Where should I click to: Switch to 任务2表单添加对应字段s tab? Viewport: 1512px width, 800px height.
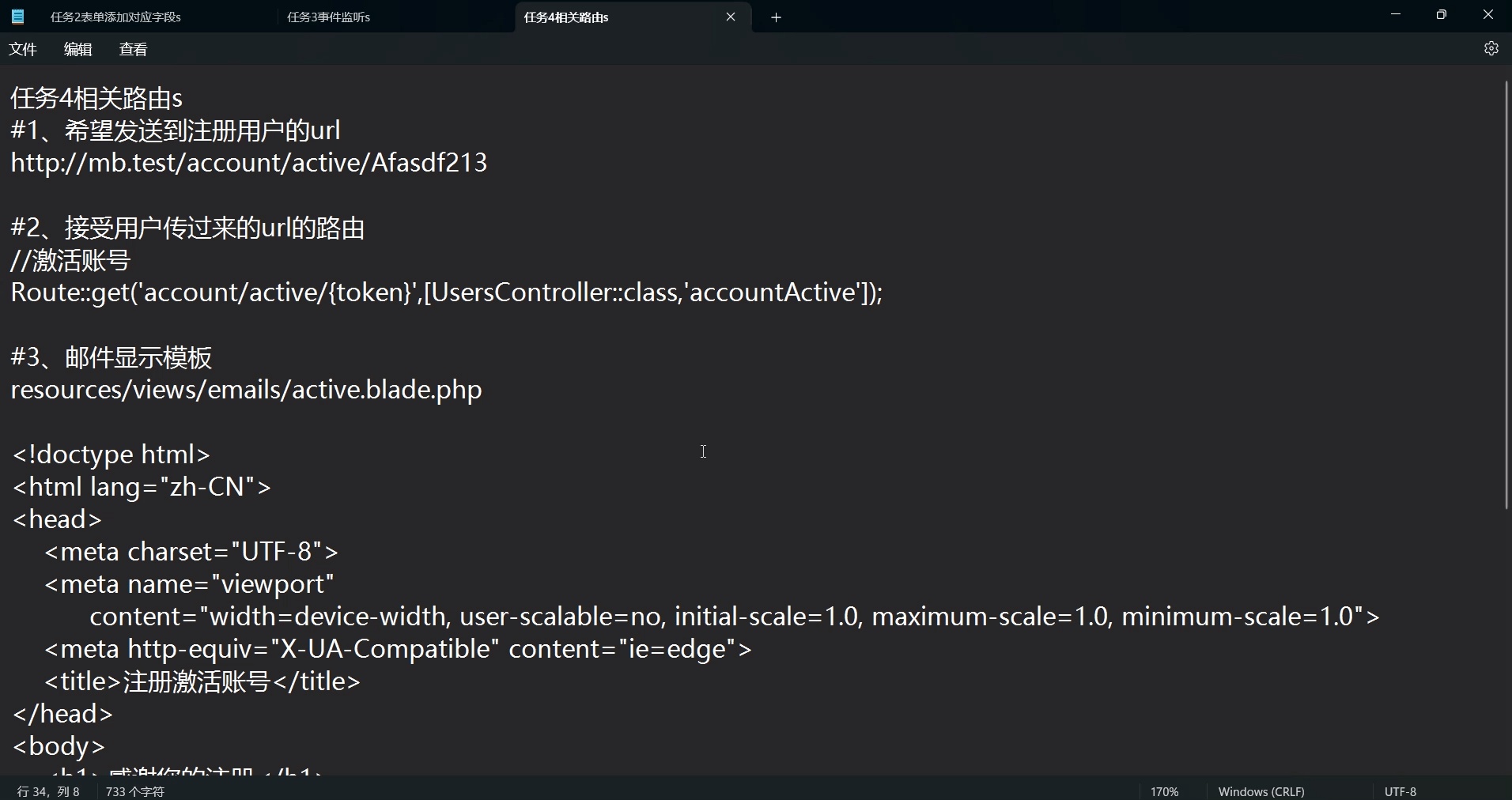(x=116, y=17)
